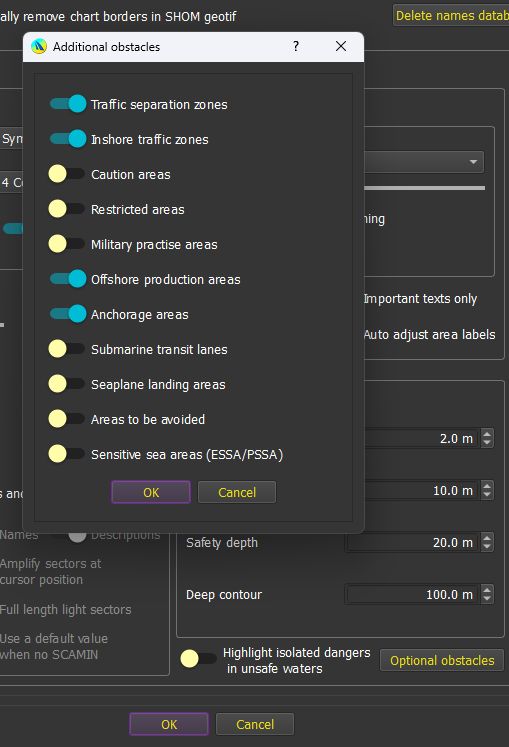This screenshot has width=509, height=747.
Task: Decrease Safety depth using down arrow
Action: click(x=487, y=547)
